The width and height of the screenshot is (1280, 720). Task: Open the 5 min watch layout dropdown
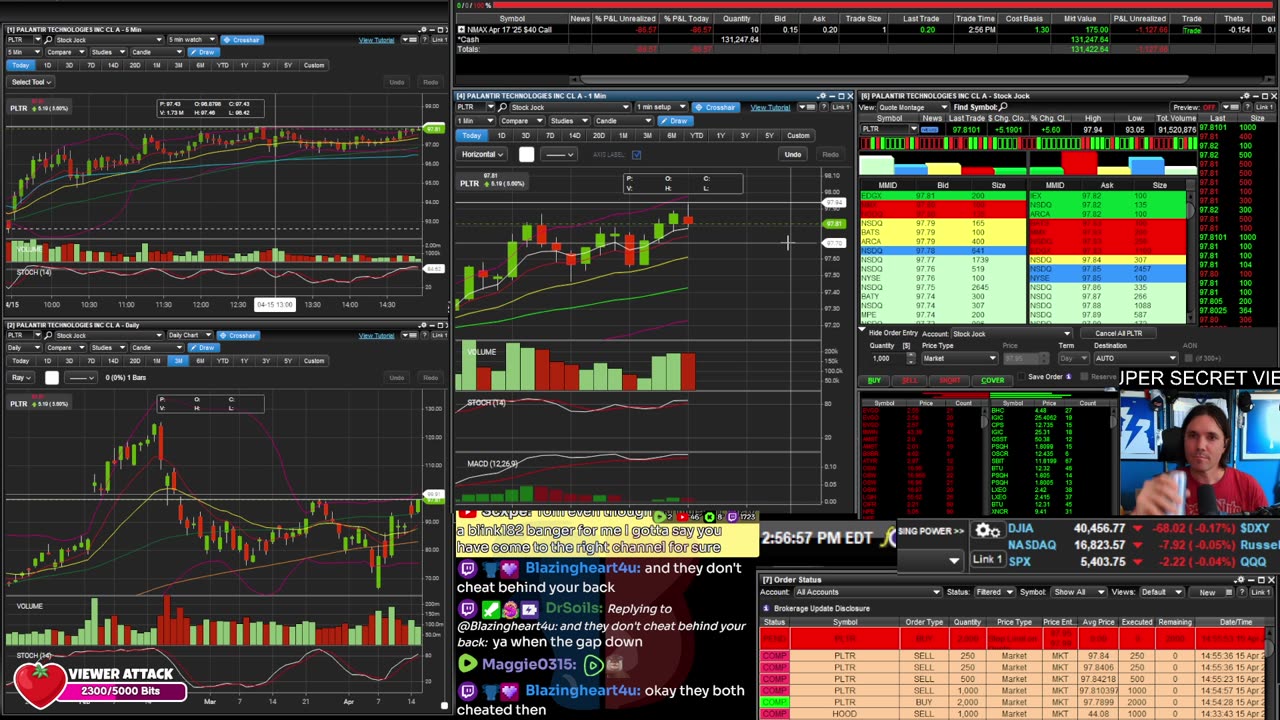[x=192, y=40]
